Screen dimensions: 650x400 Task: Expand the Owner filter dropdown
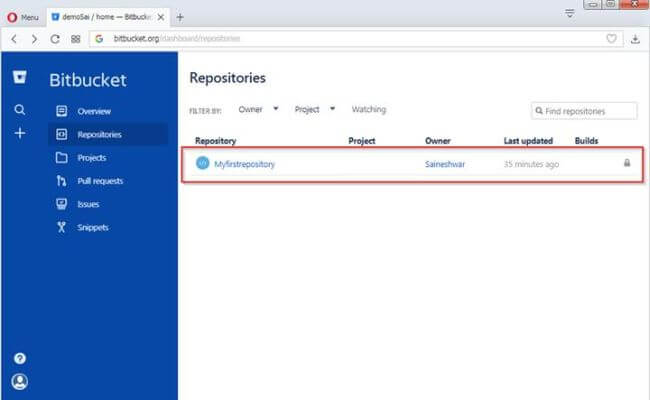pyautogui.click(x=258, y=109)
